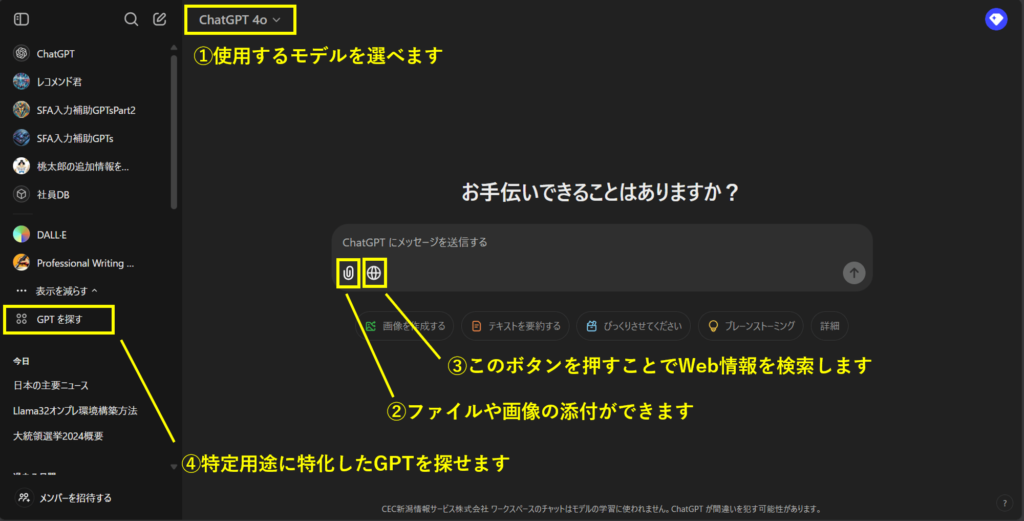Viewport: 1024px width, 521px height.
Task: Click the search chats magnifier icon
Action: 131,19
